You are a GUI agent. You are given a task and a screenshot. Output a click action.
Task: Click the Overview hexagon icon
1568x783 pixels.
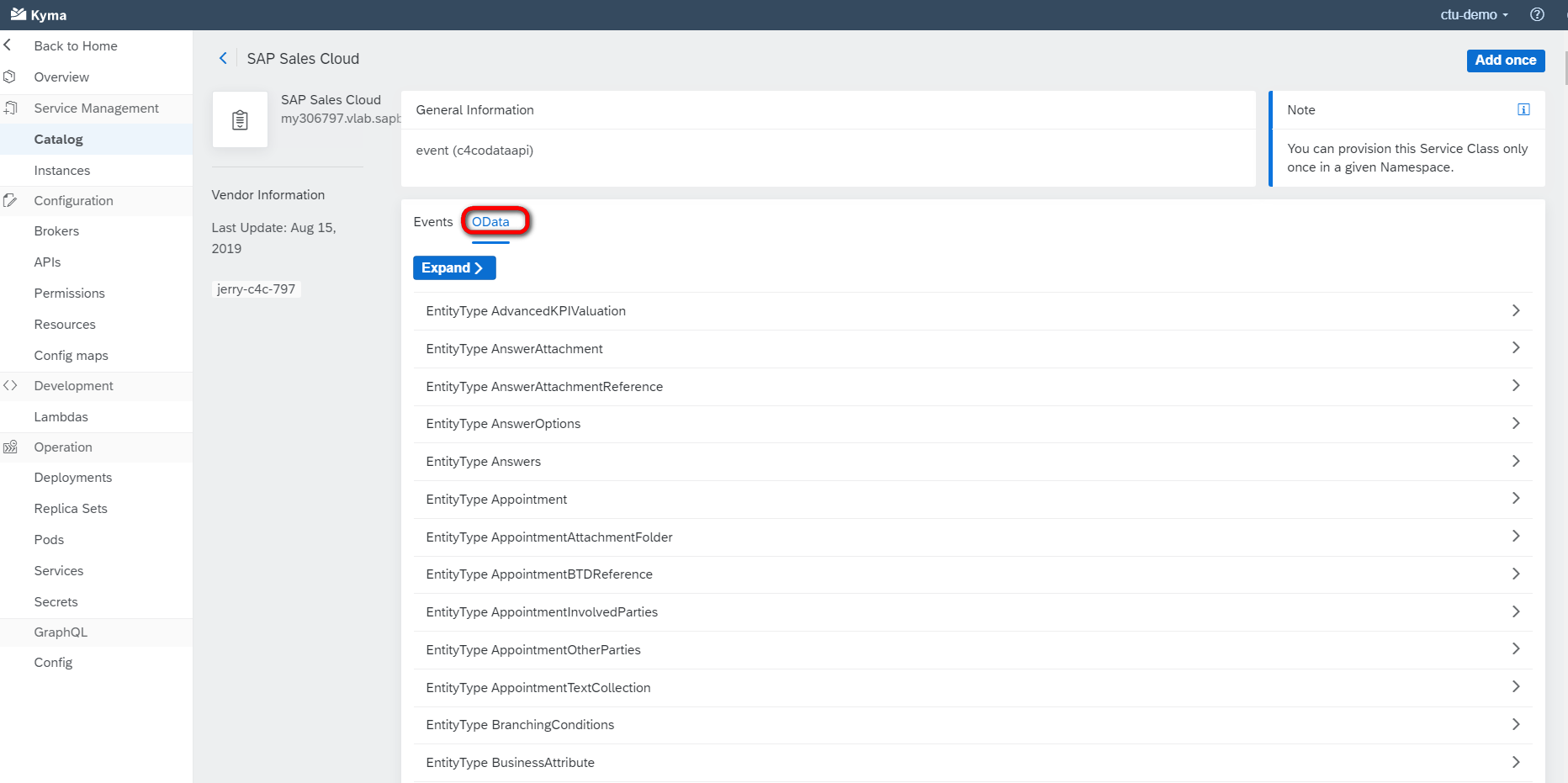click(x=9, y=77)
